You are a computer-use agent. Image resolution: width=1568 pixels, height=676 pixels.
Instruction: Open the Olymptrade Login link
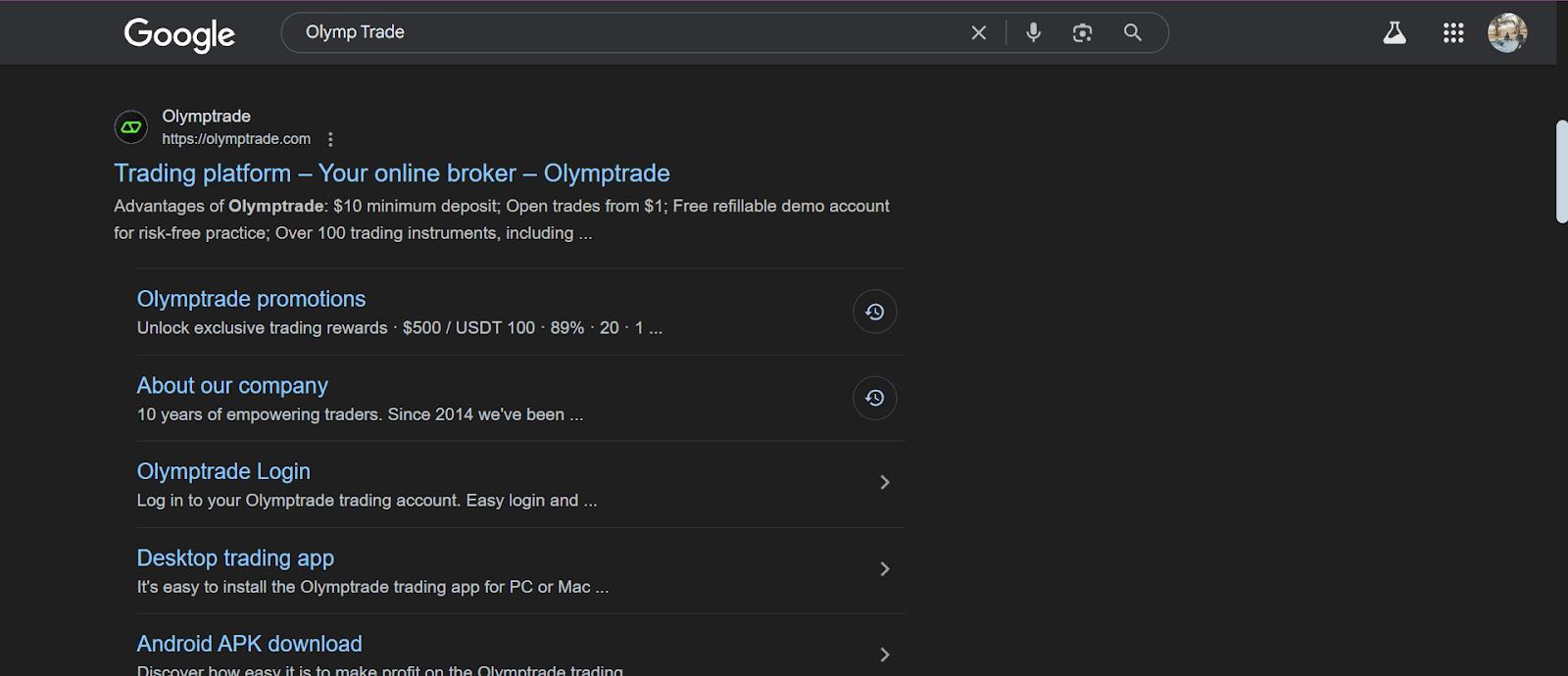(x=223, y=471)
